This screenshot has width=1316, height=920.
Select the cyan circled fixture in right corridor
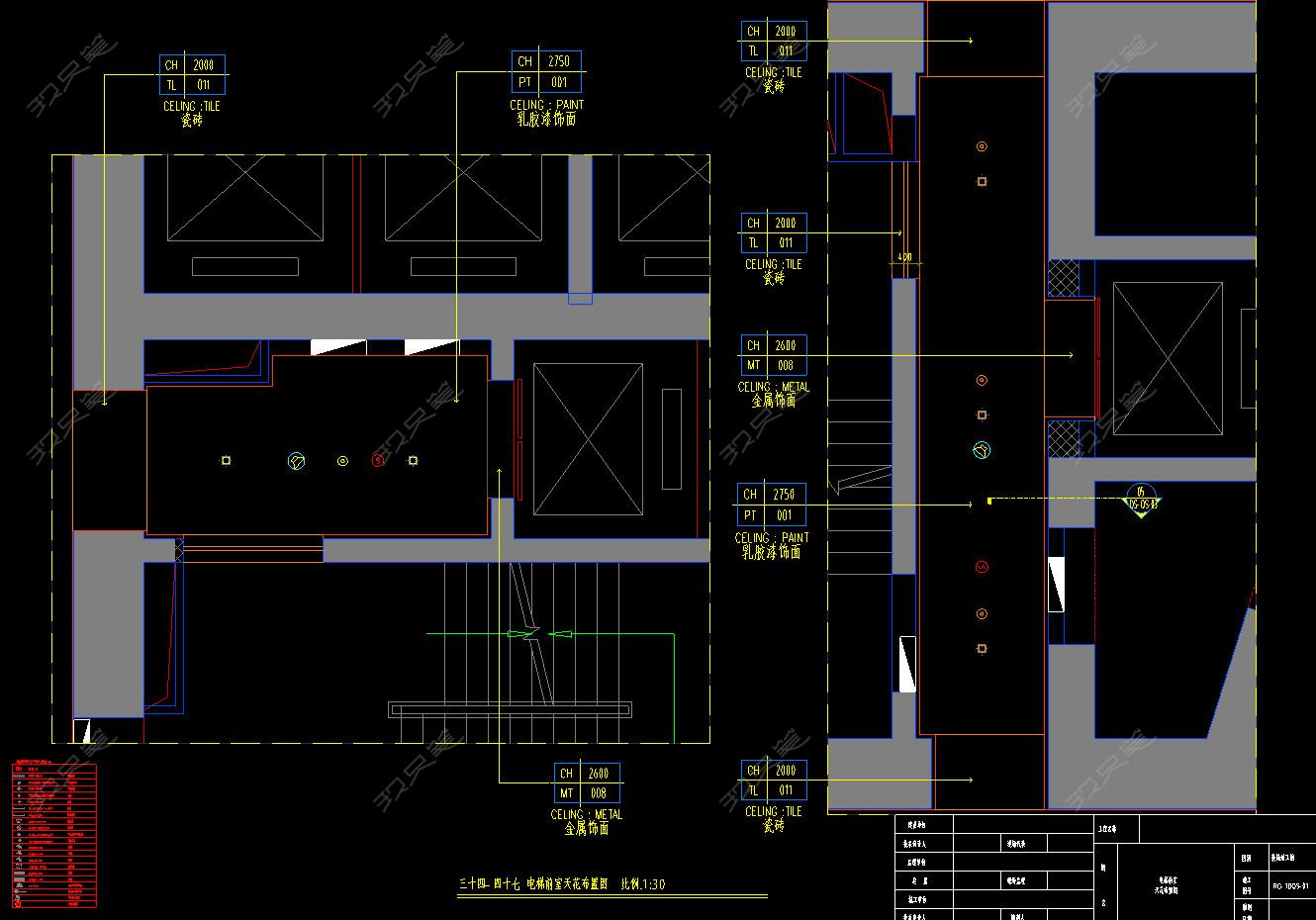[x=982, y=450]
